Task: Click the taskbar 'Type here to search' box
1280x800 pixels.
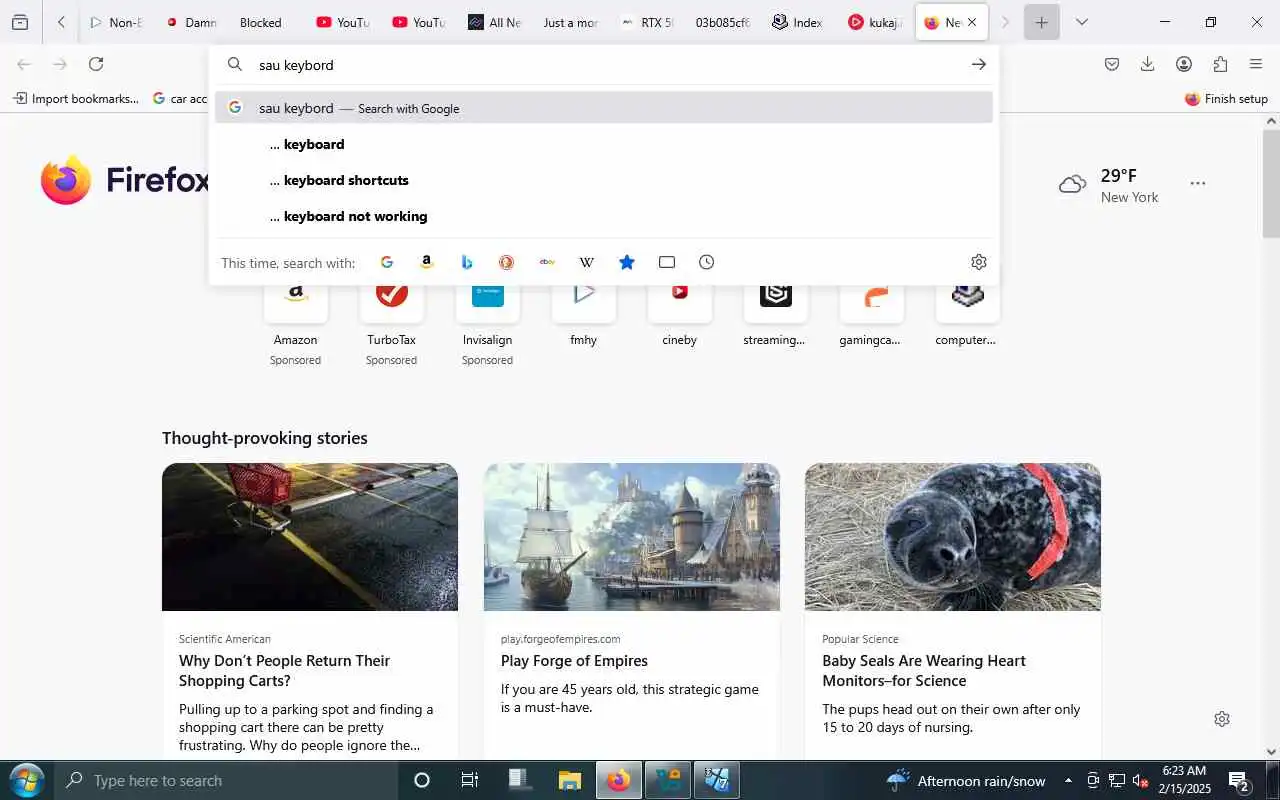Action: coord(226,781)
